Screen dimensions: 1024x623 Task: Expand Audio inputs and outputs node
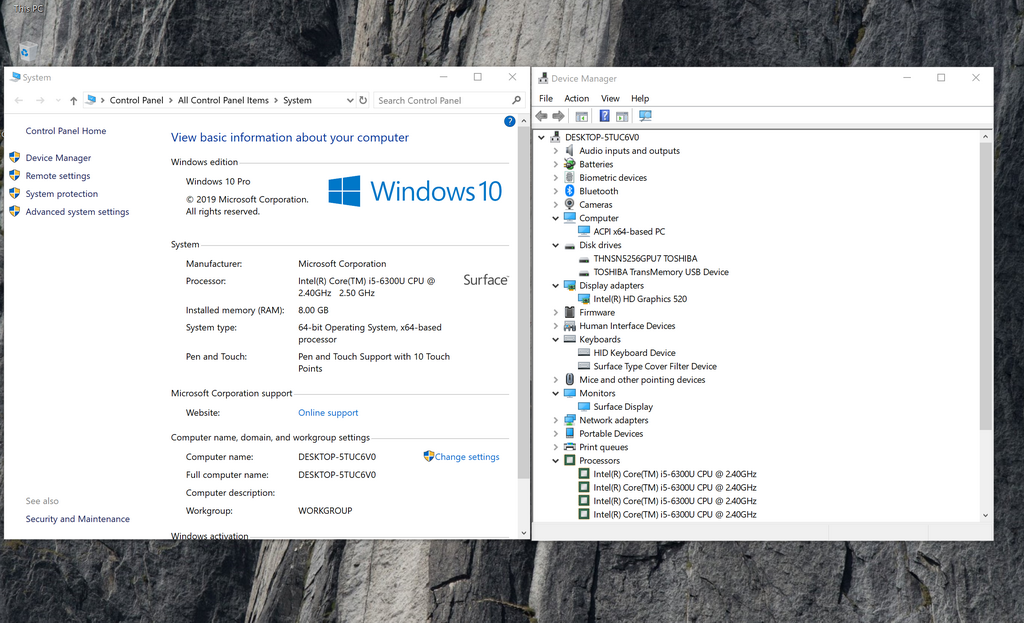(x=556, y=151)
